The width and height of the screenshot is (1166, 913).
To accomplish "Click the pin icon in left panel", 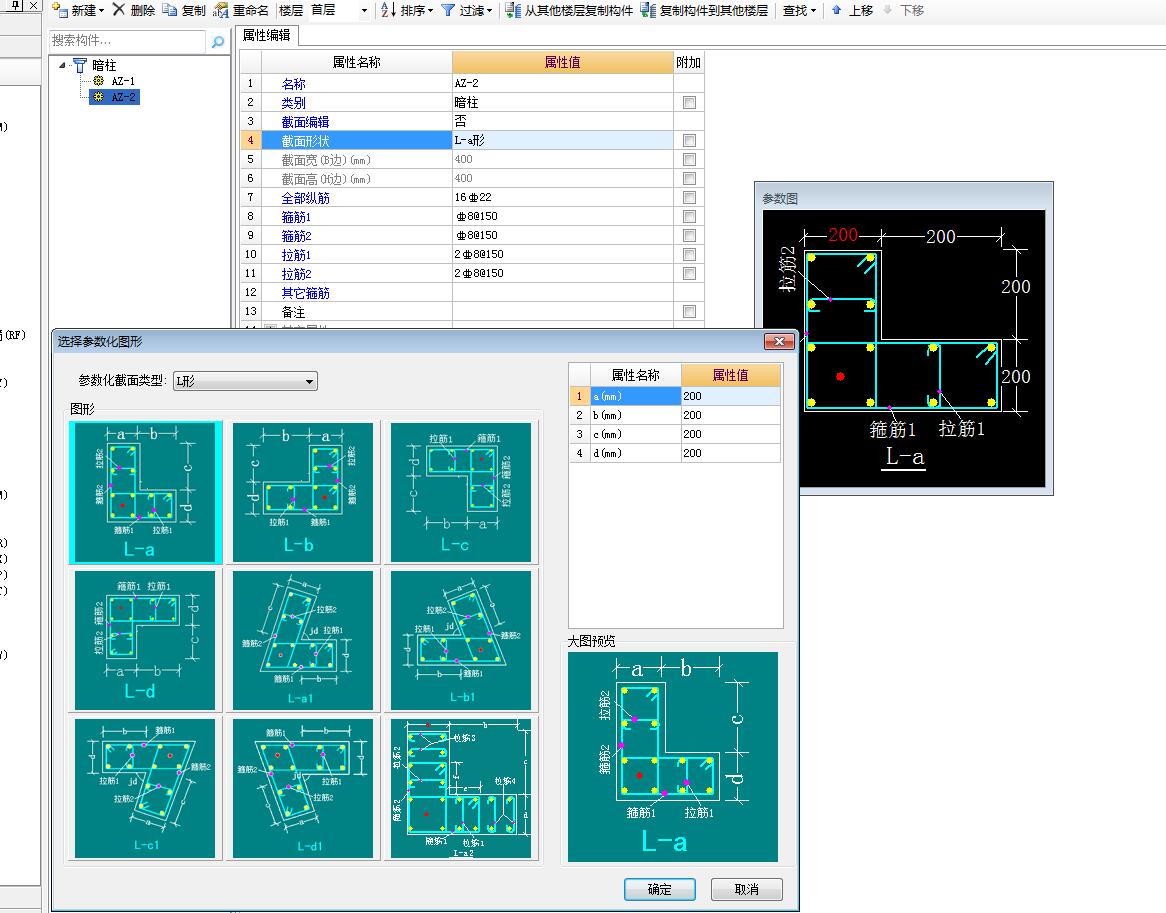I will 15,6.
